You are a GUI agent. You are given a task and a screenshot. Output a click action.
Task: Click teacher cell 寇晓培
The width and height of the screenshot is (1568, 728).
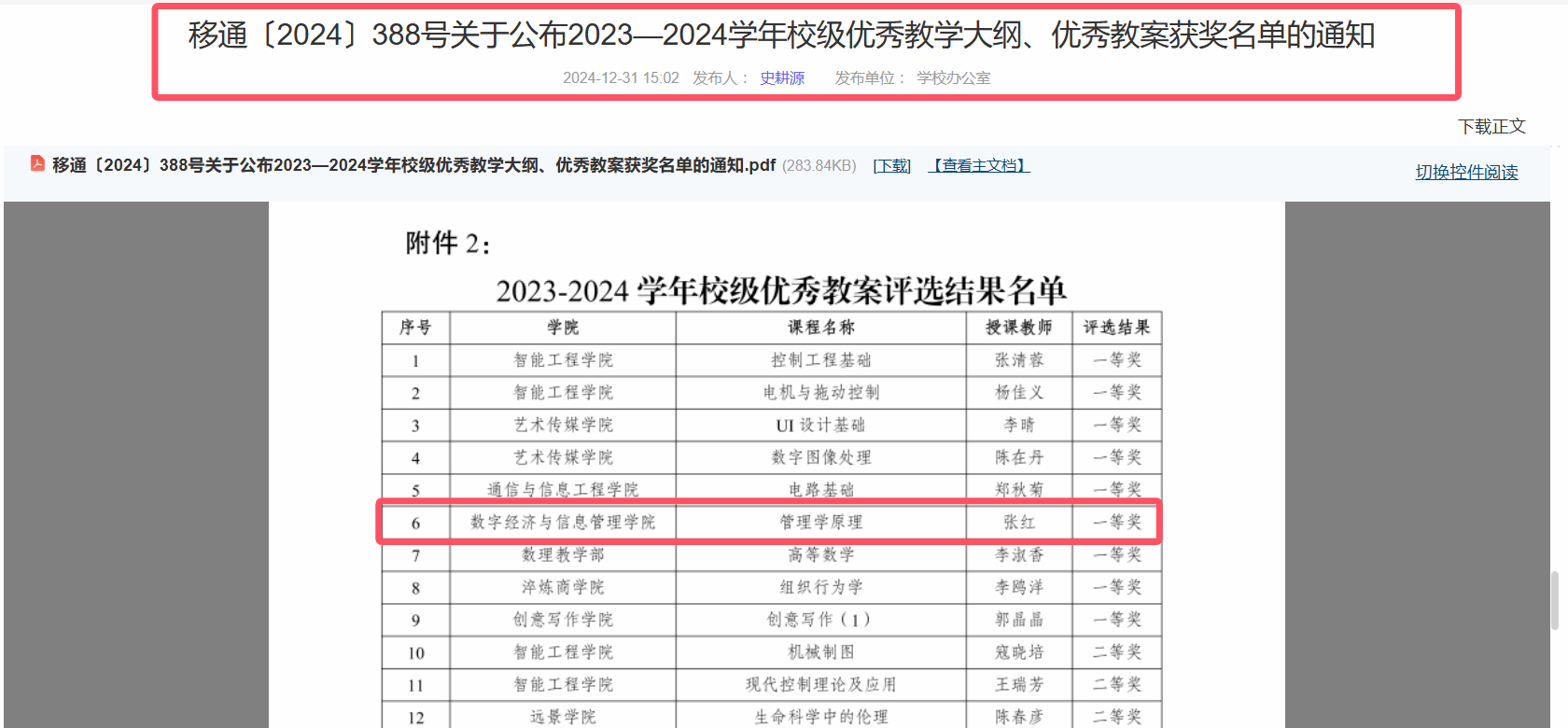pyautogui.click(x=1019, y=652)
